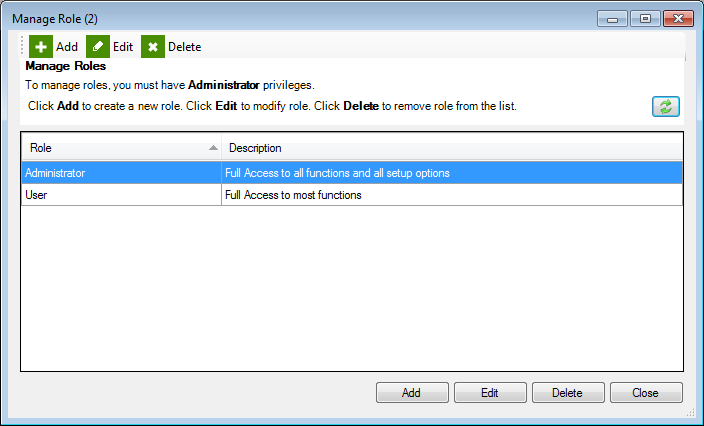This screenshot has height=426, width=704.
Task: Click the green plus Add icon in toolbar
Action: [x=41, y=47]
